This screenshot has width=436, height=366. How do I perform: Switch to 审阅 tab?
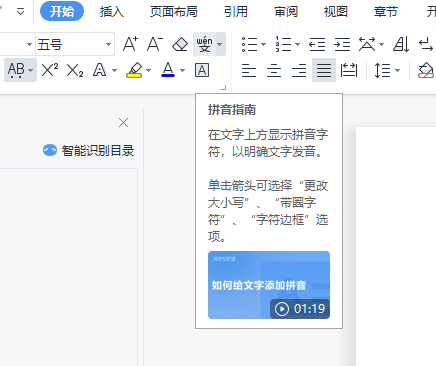coord(286,12)
